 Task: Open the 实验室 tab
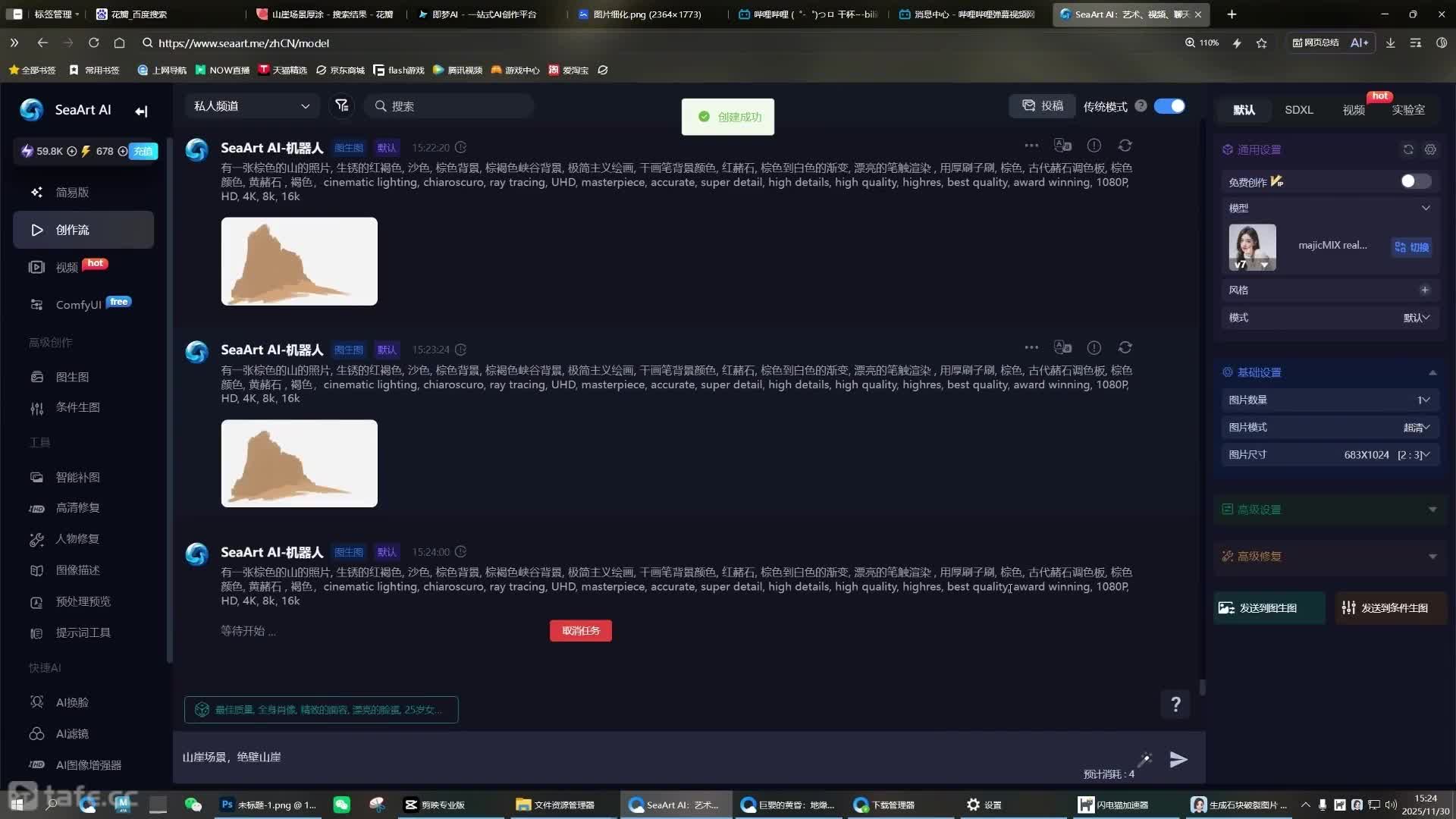tap(1409, 110)
